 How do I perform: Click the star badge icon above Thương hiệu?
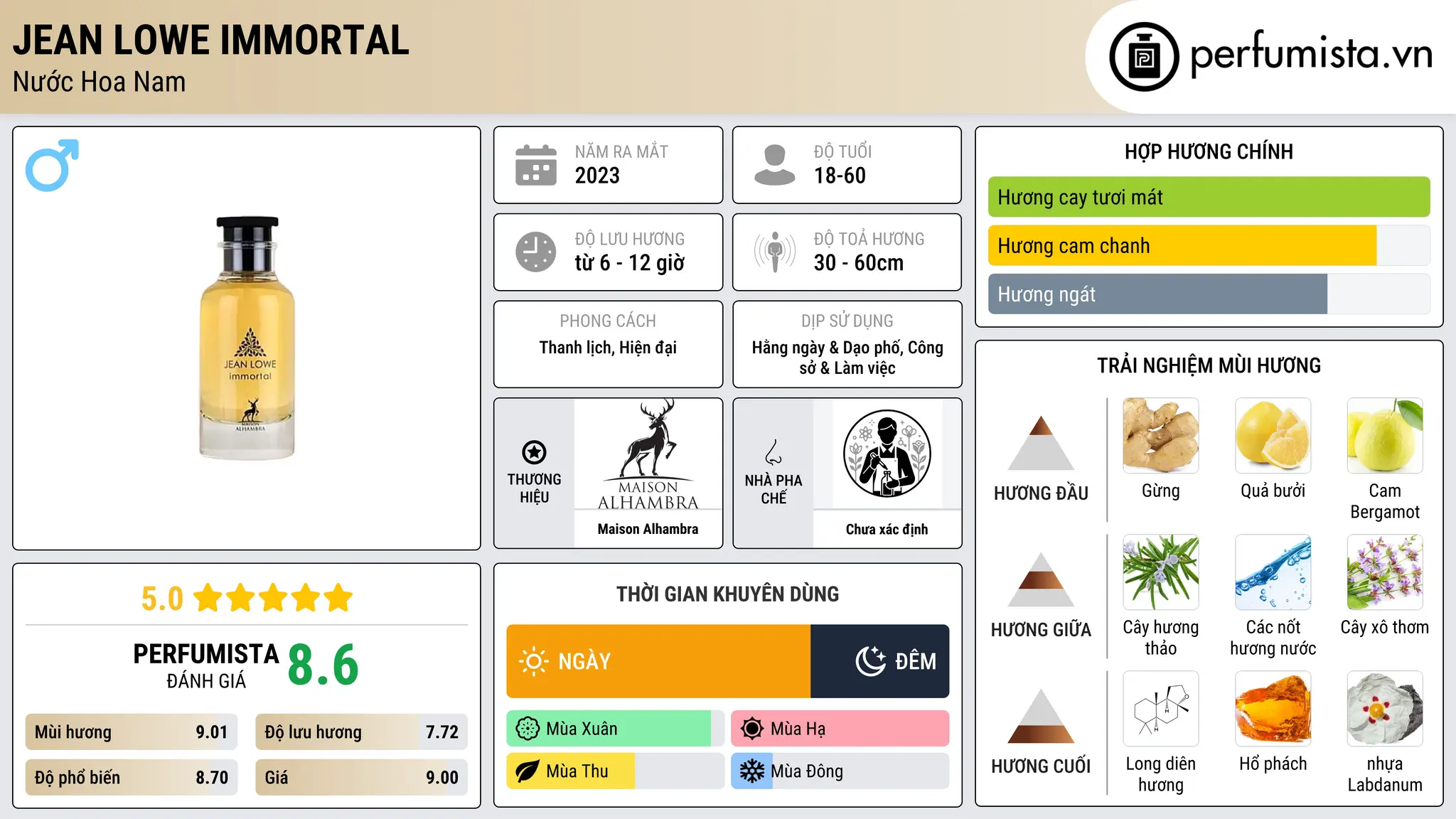click(x=534, y=452)
